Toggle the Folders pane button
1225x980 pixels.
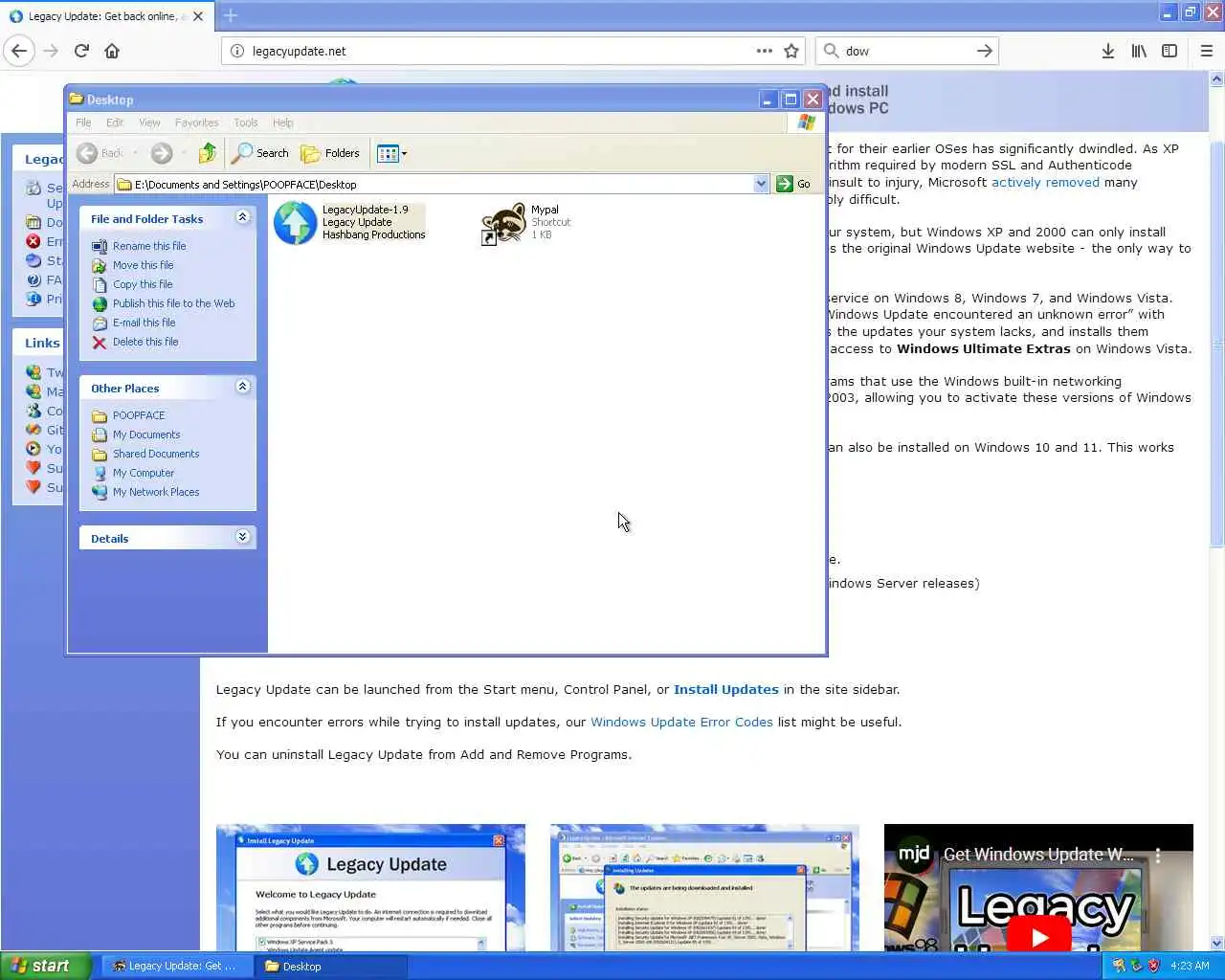point(330,153)
